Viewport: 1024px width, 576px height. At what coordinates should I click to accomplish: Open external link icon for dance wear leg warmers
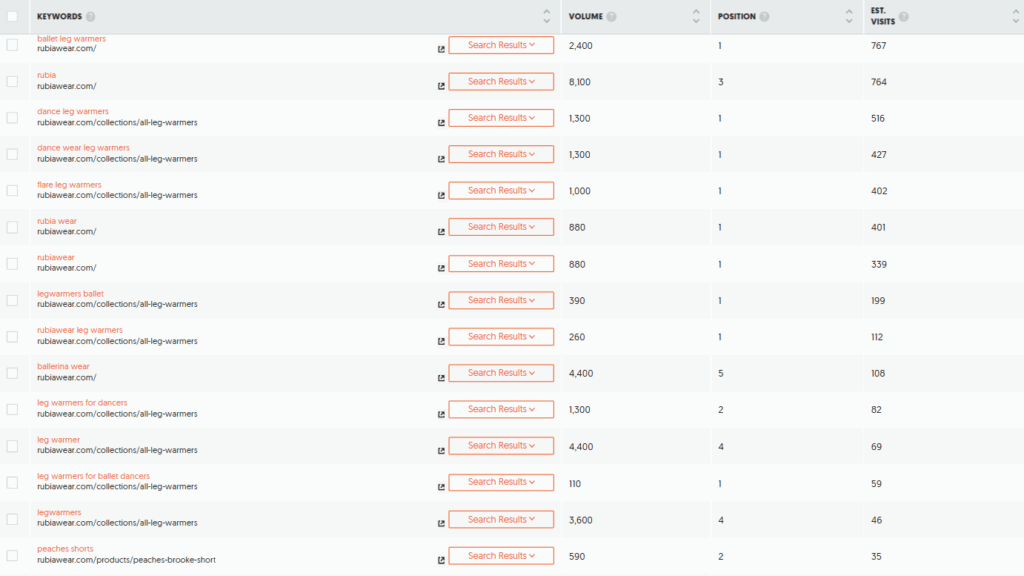[x=441, y=159]
